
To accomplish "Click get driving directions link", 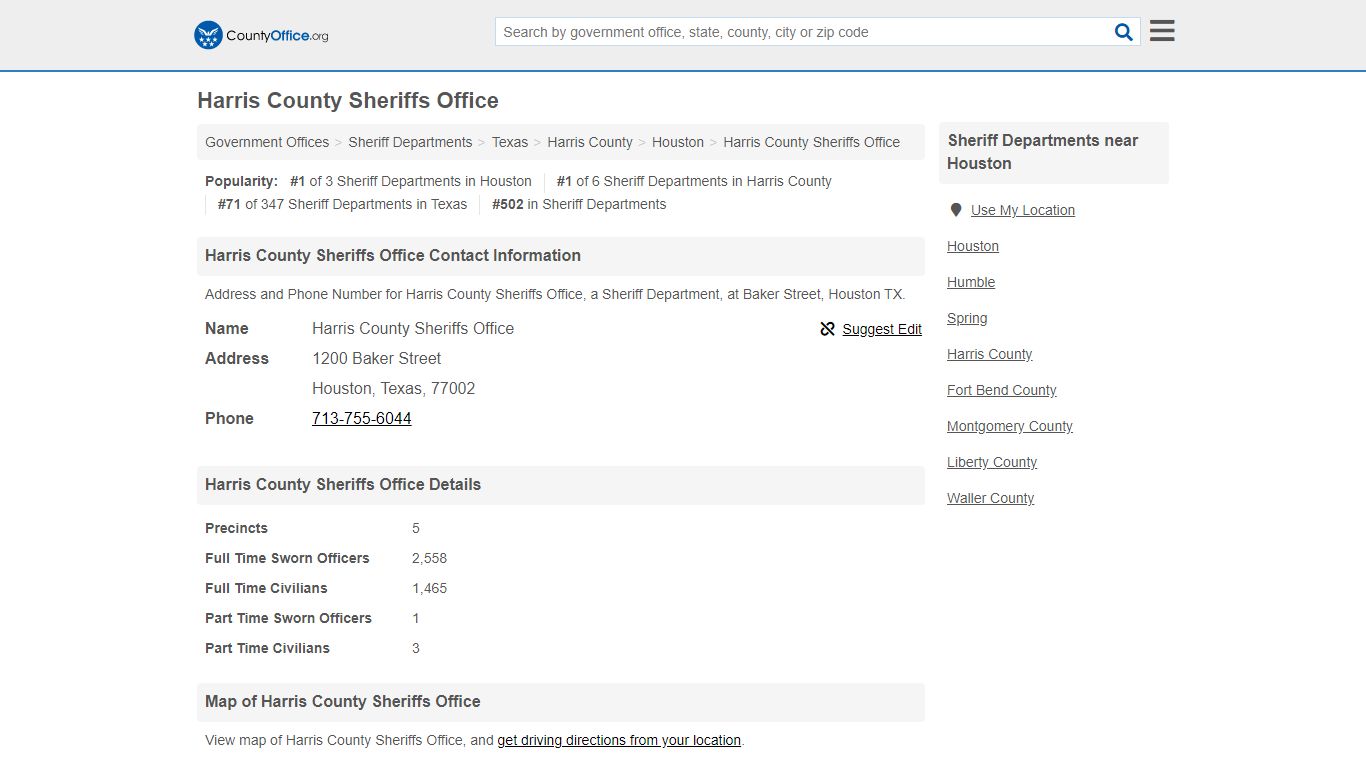I will (619, 740).
